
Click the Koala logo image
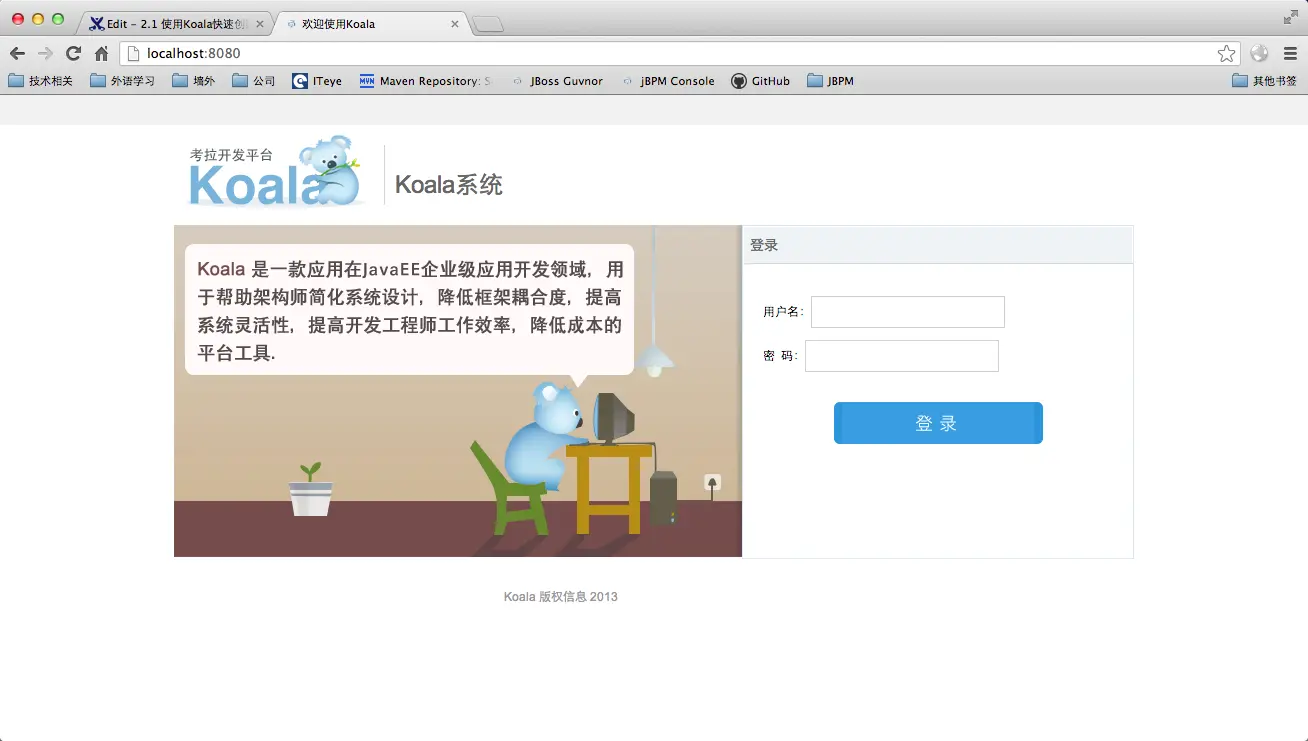[x=277, y=172]
